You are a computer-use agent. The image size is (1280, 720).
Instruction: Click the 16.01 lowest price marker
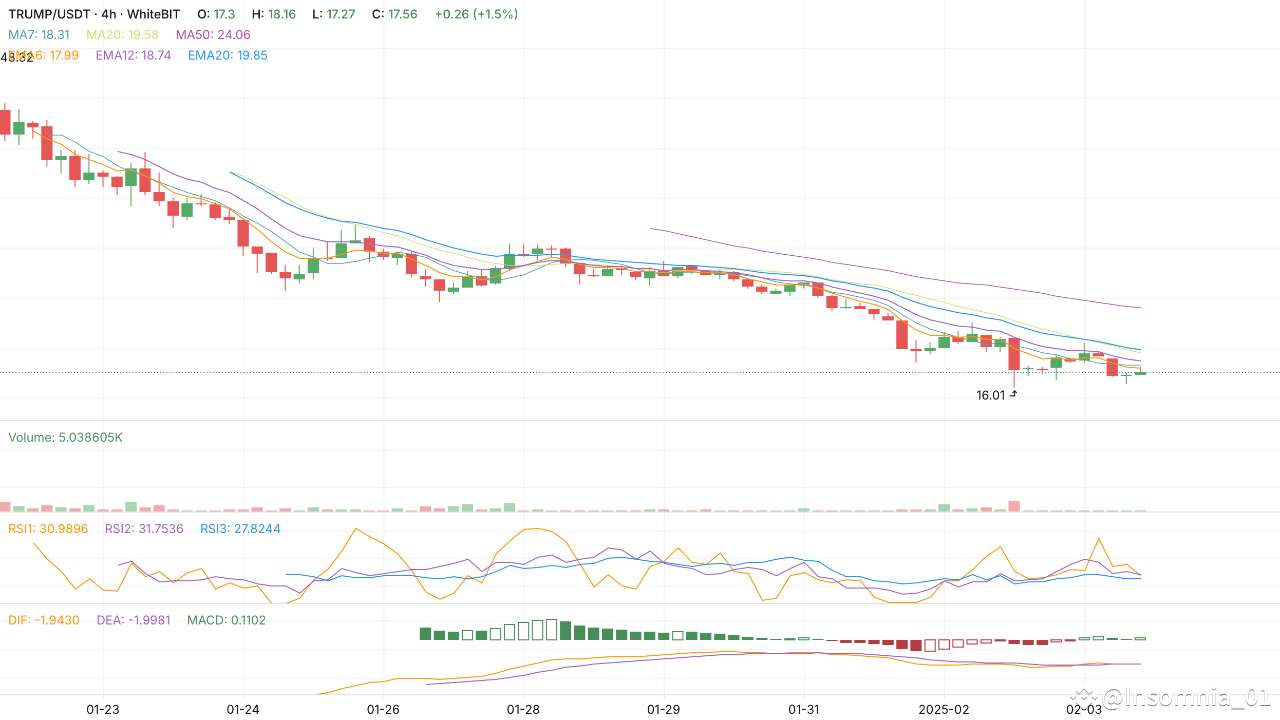(996, 395)
